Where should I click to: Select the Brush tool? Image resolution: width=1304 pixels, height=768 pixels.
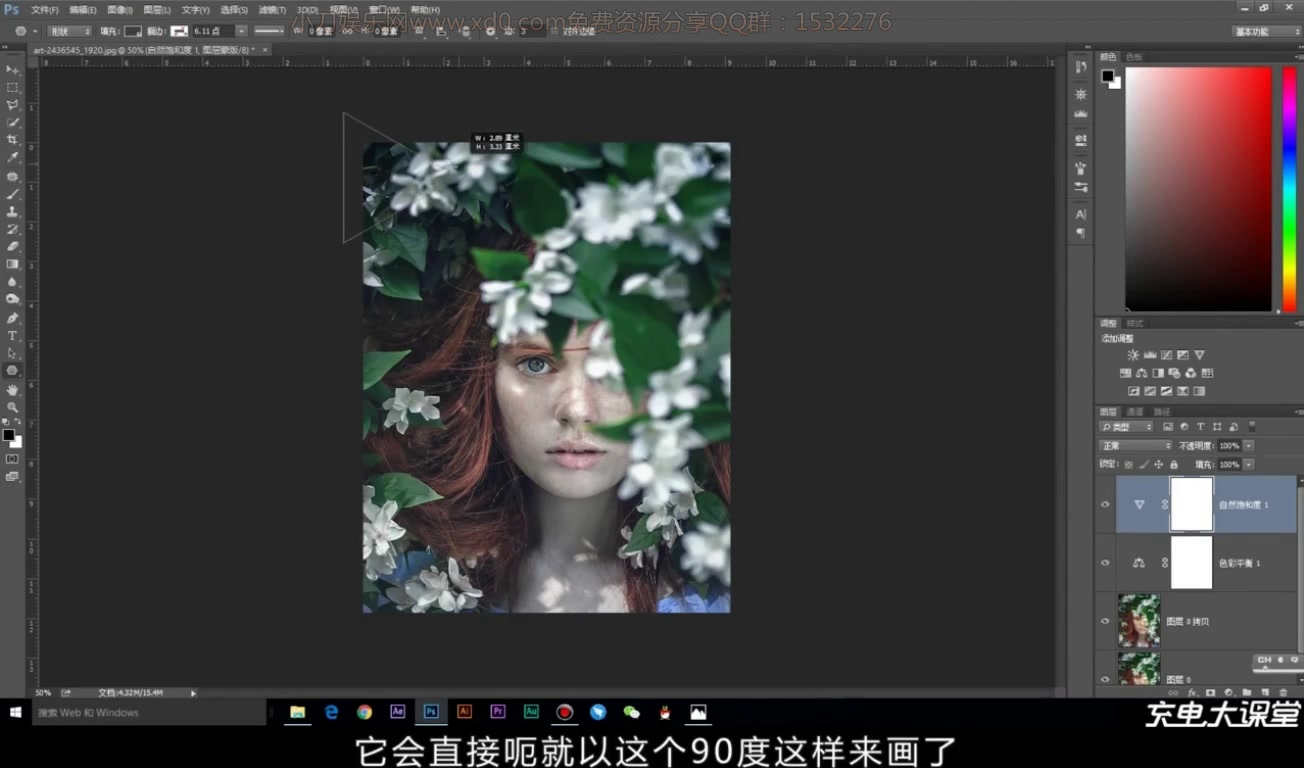[13, 193]
